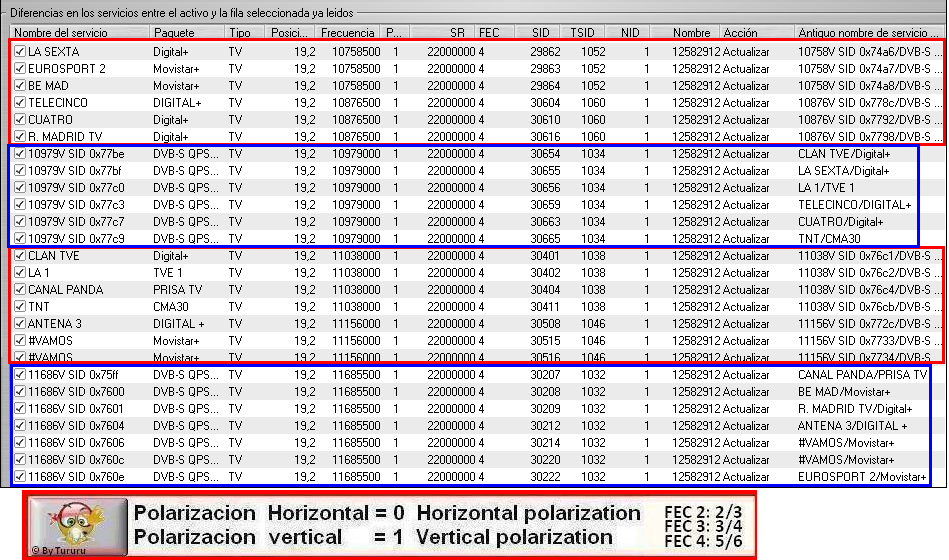Screen dimensions: 949x560
Task: Select old name ANTENA 3/DIGITAL +
Action: (x=853, y=426)
